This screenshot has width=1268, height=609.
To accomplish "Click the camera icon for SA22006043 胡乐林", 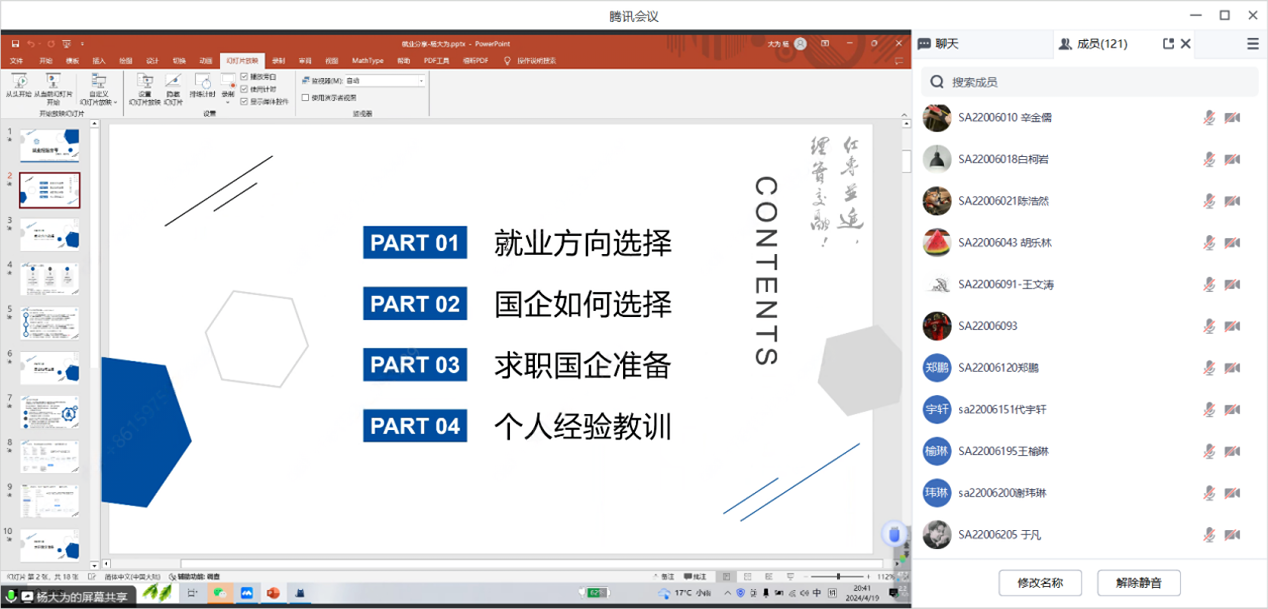I will point(1232,243).
